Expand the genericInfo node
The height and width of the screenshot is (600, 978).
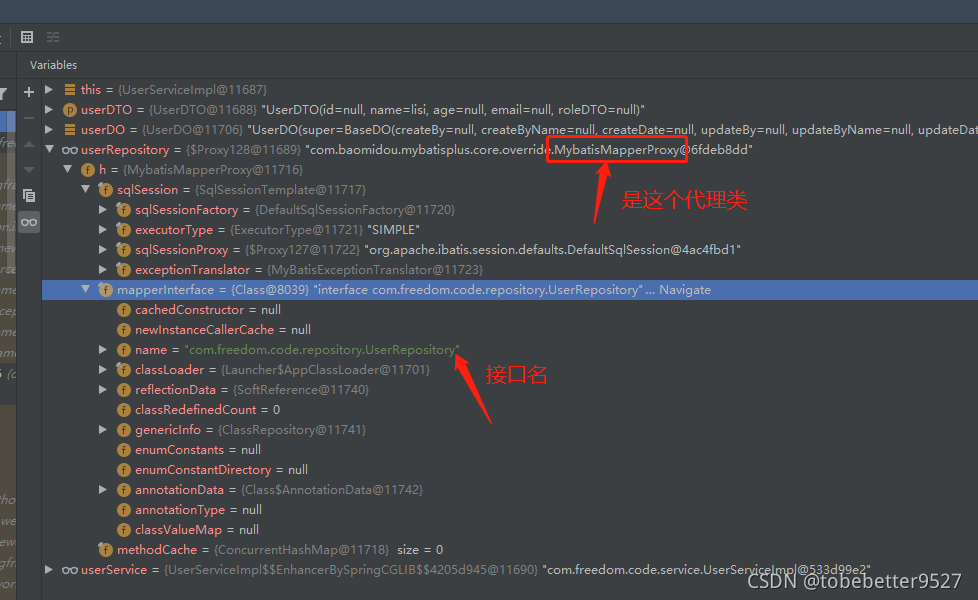click(x=103, y=430)
